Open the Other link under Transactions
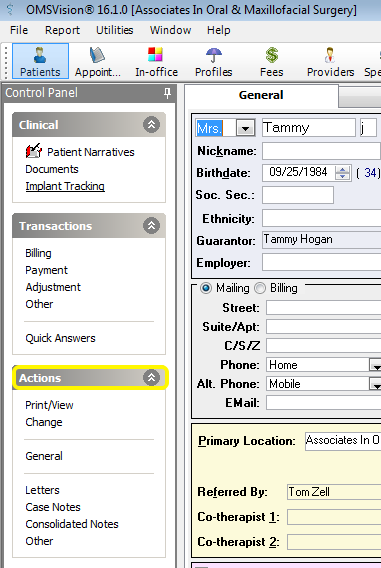Screen dimensions: 381x568 (x=39, y=304)
